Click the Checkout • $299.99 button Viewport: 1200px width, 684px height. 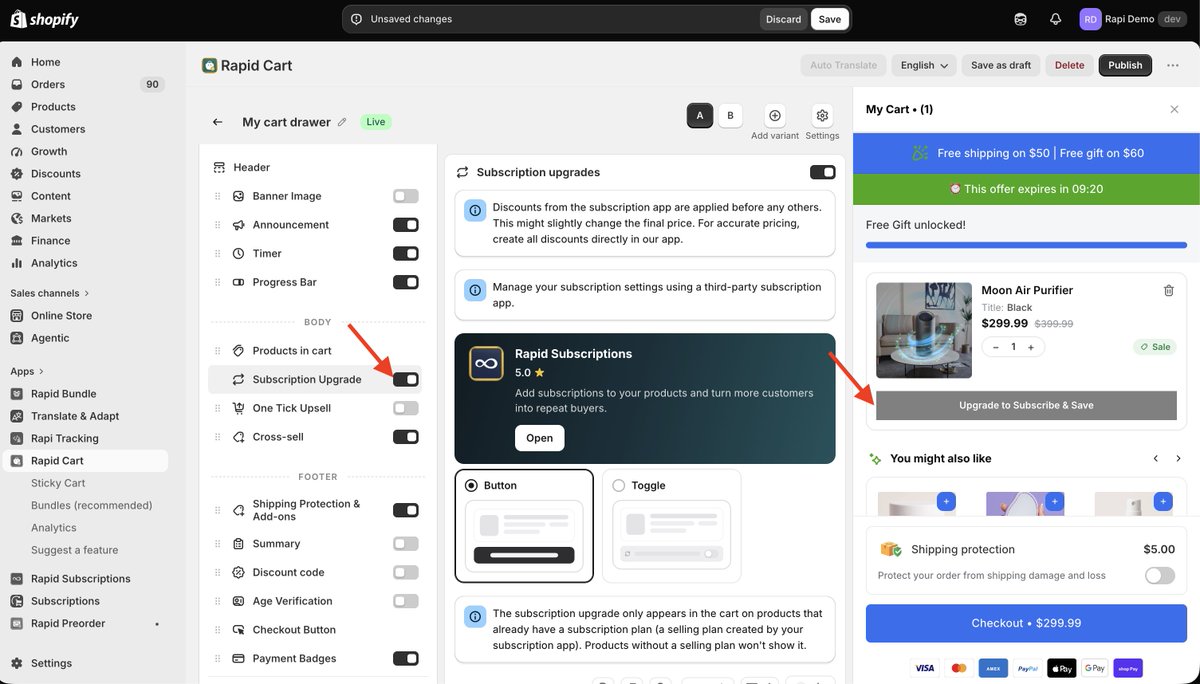tap(1026, 623)
